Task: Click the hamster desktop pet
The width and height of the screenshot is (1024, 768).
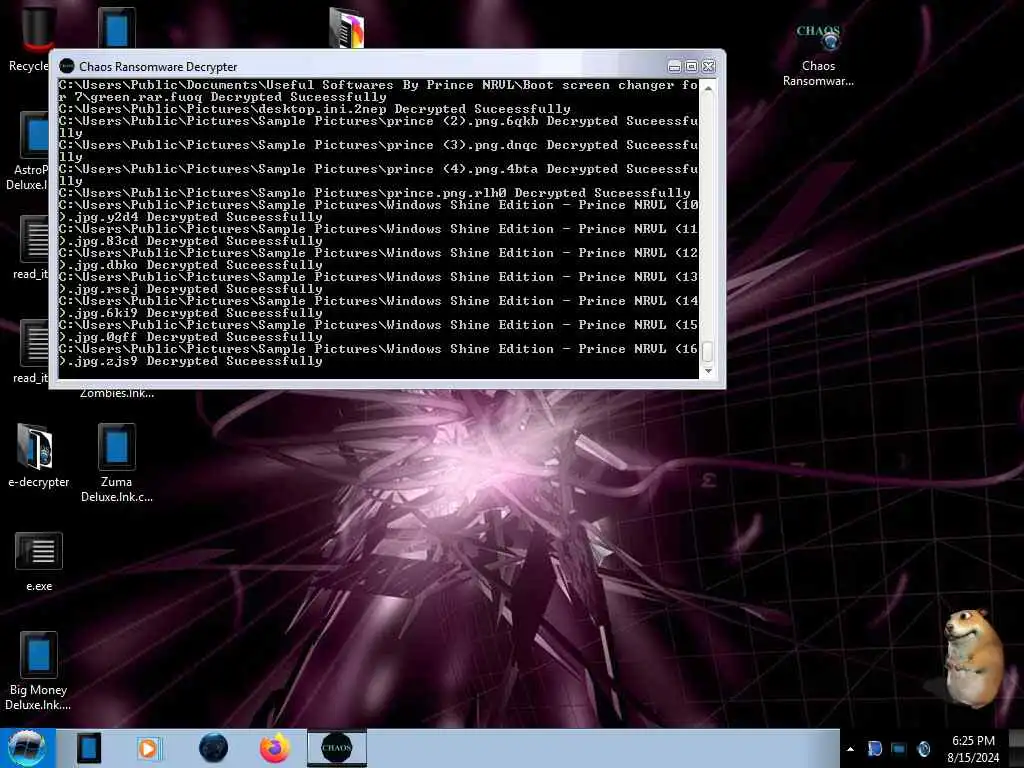Action: tap(972, 658)
